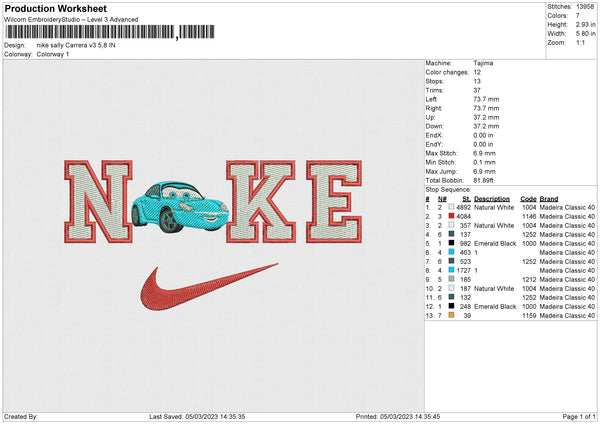The image size is (600, 424).
Task: Click the Color changes value 12
Action: 477,72
